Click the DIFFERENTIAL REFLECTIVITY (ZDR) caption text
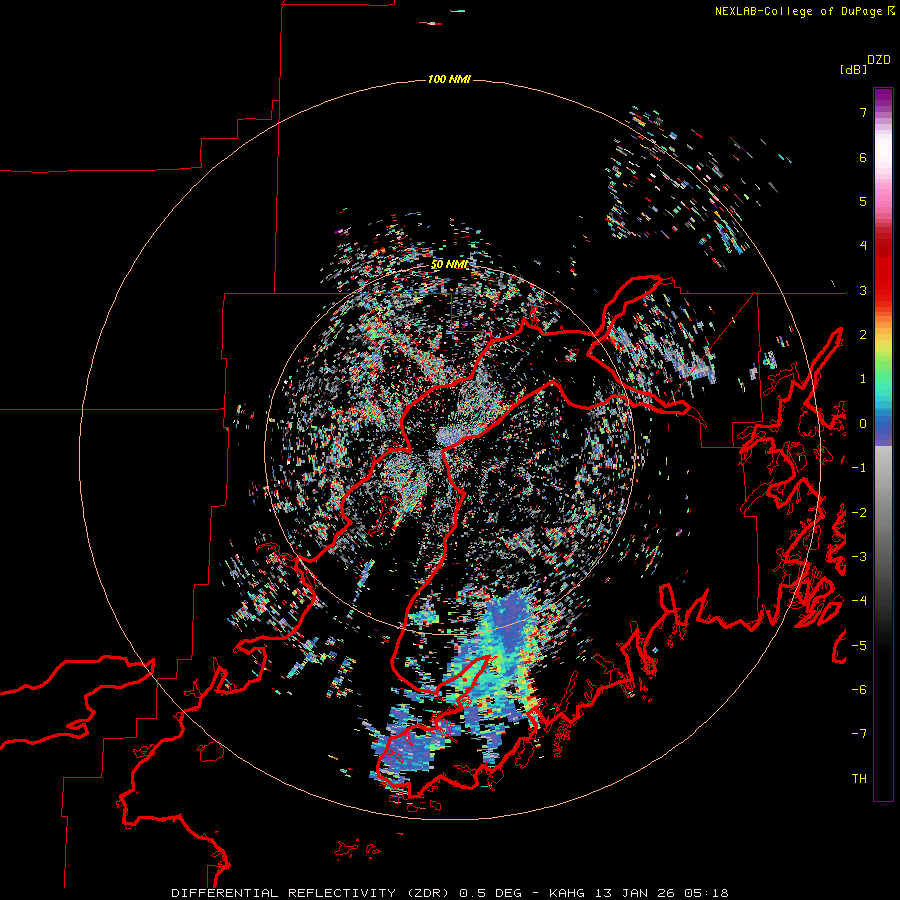This screenshot has height=900, width=900. point(312,893)
